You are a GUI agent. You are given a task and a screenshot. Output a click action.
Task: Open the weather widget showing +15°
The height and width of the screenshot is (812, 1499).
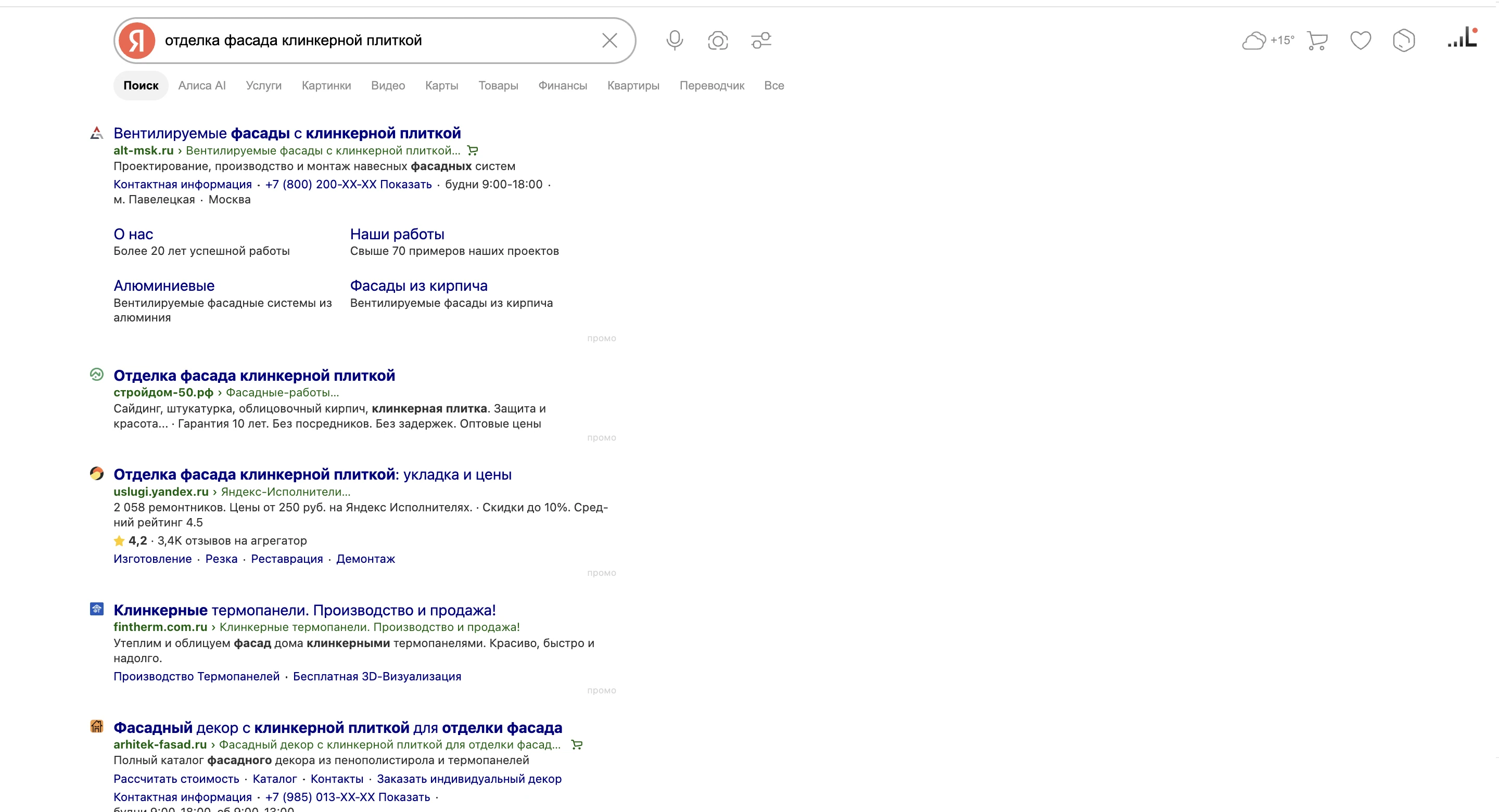tap(1268, 40)
